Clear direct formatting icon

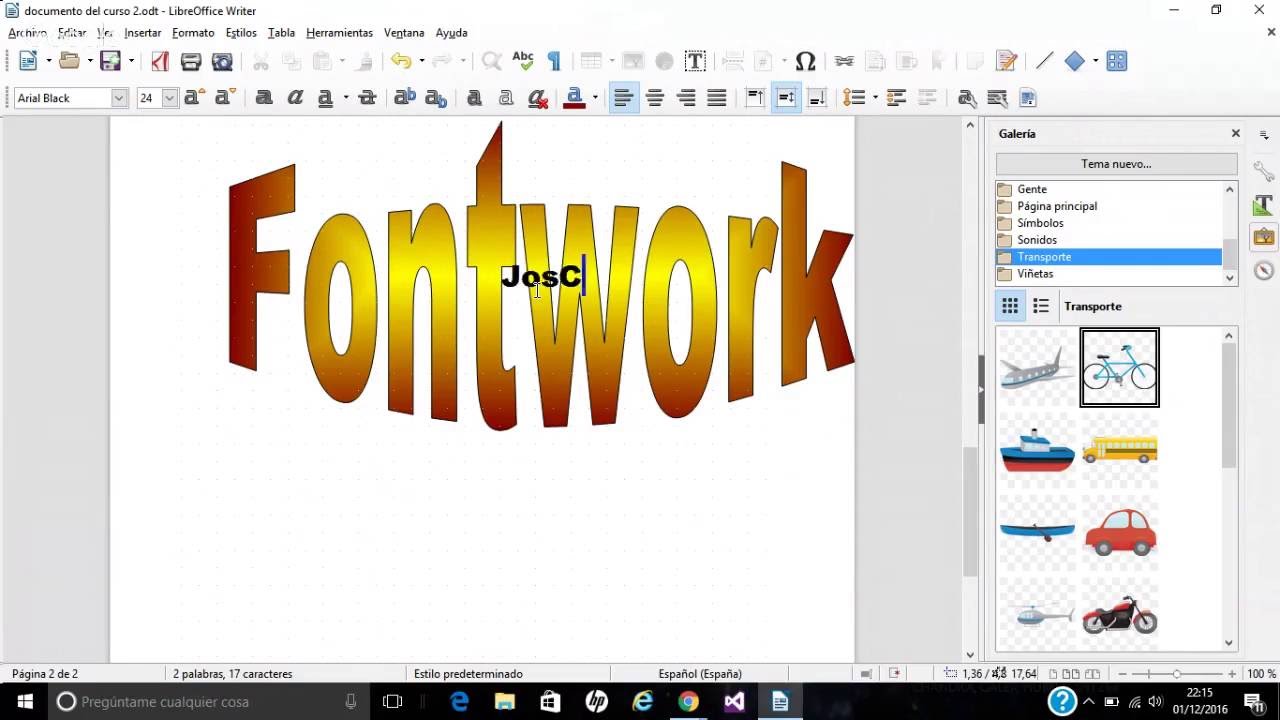click(538, 98)
